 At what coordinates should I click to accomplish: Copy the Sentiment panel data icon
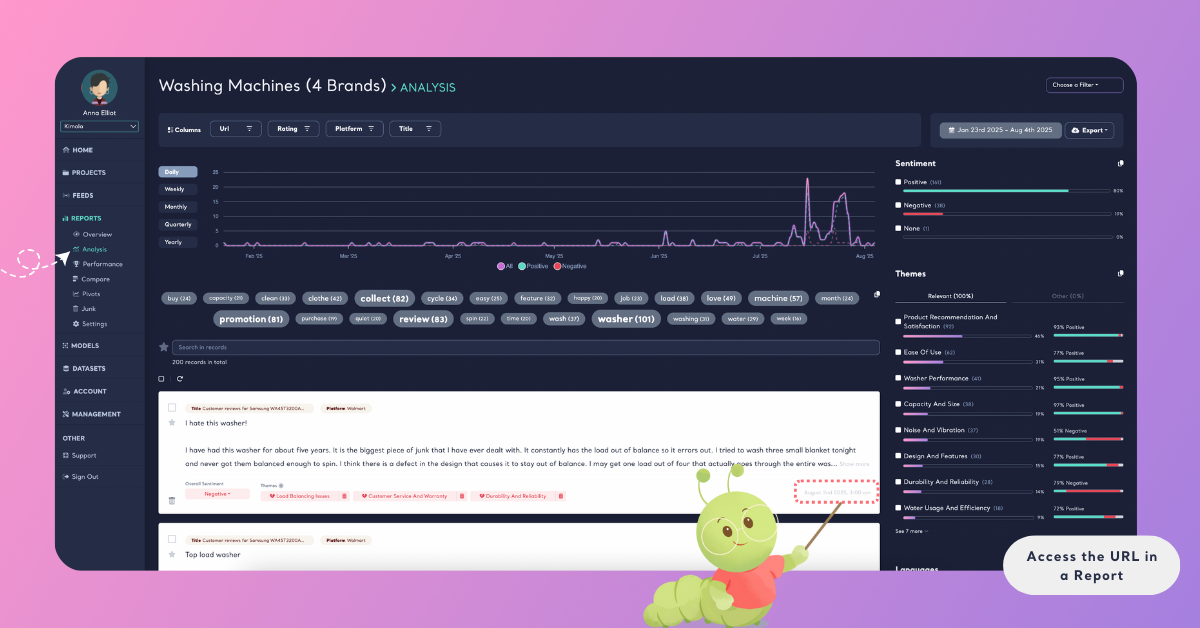point(1120,164)
